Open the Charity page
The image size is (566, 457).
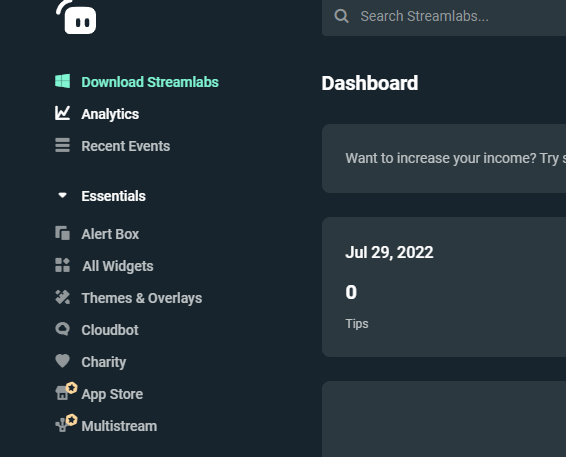click(x=104, y=362)
